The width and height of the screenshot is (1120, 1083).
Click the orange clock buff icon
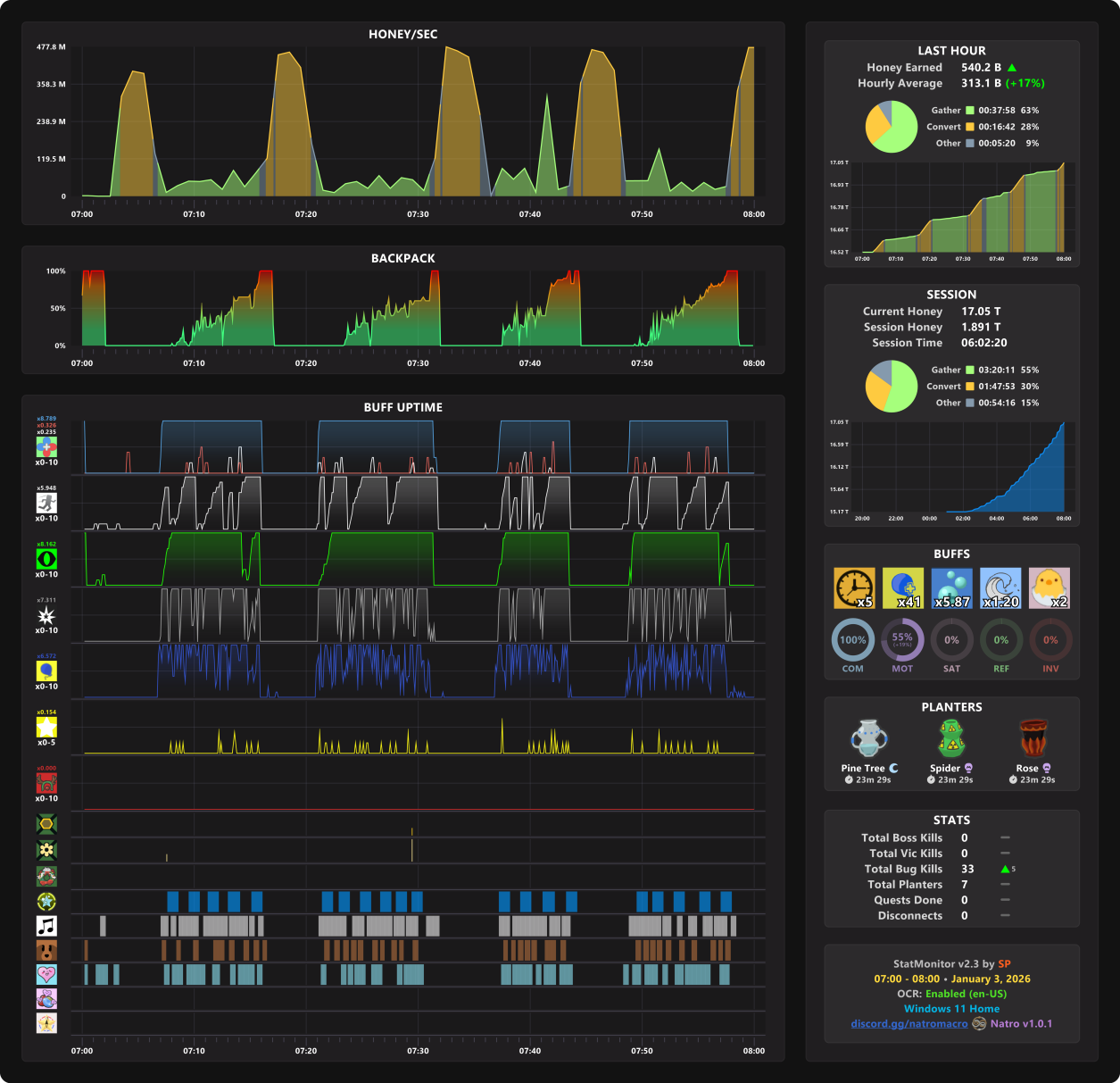tap(854, 588)
